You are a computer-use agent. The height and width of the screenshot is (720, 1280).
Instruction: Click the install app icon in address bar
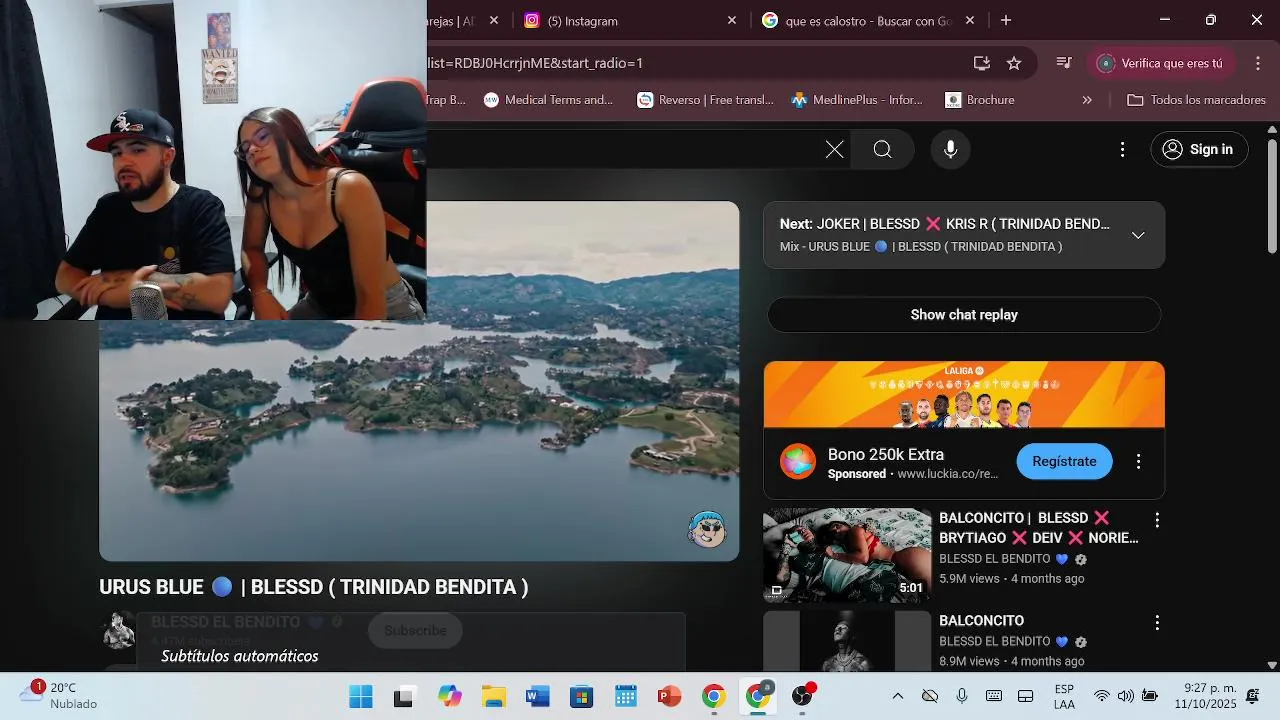[982, 63]
